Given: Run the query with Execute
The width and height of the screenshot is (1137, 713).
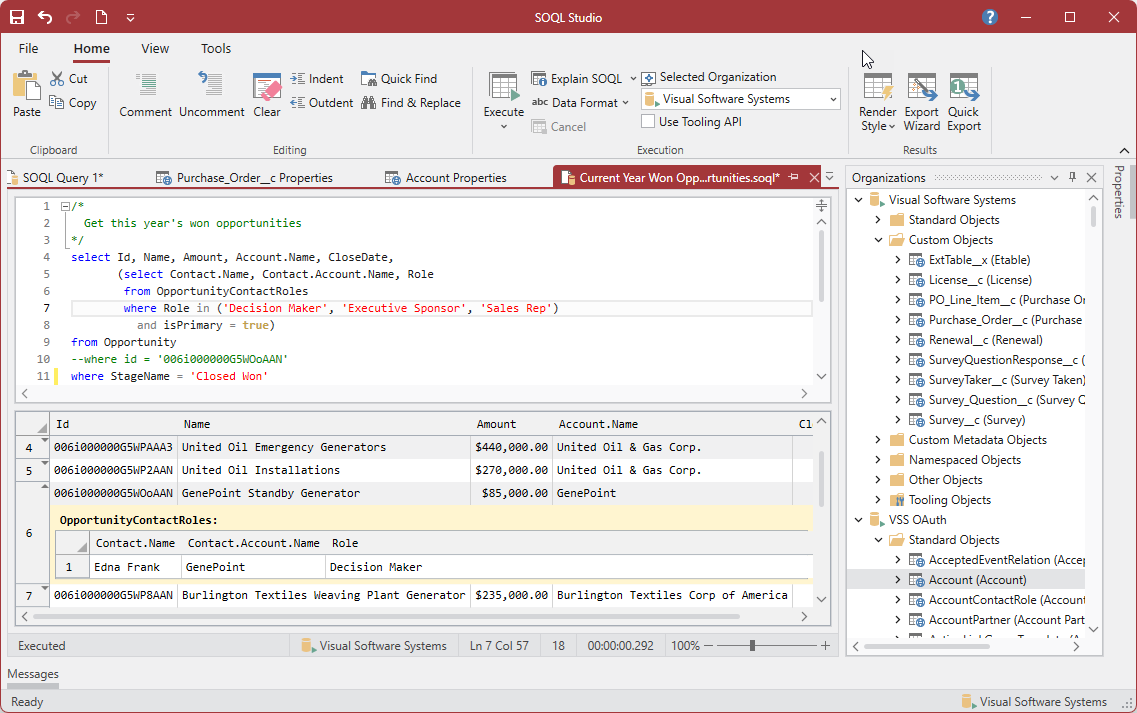Looking at the screenshot, I should pos(503,94).
